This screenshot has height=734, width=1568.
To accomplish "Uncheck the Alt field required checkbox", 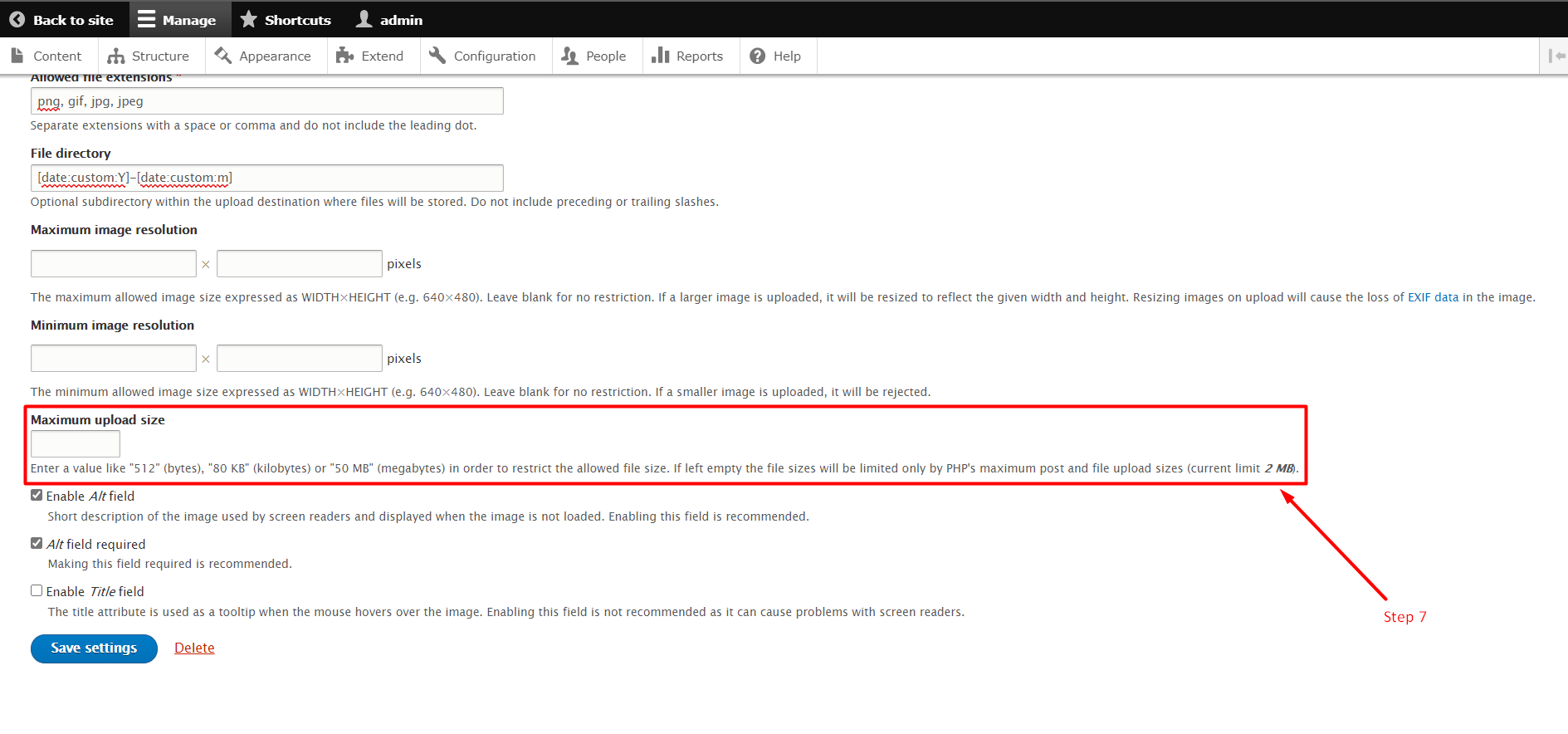I will pyautogui.click(x=37, y=543).
